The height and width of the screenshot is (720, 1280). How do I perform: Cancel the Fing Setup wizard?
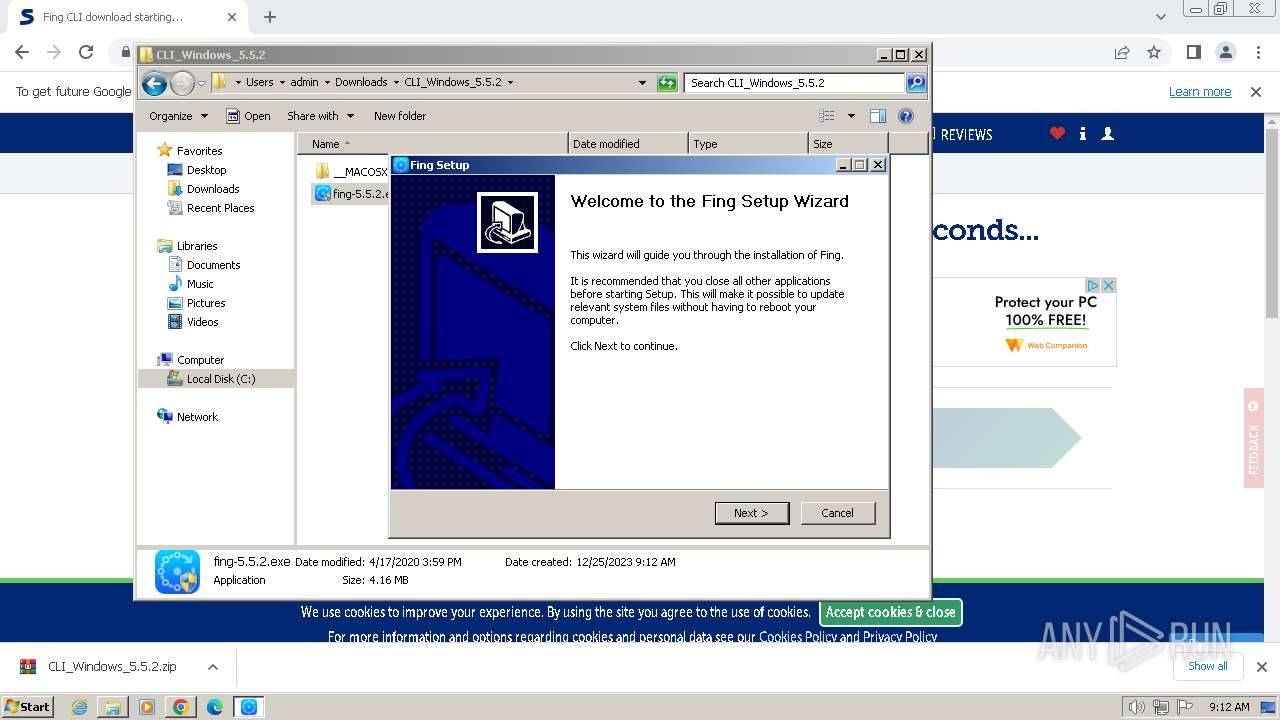click(837, 513)
